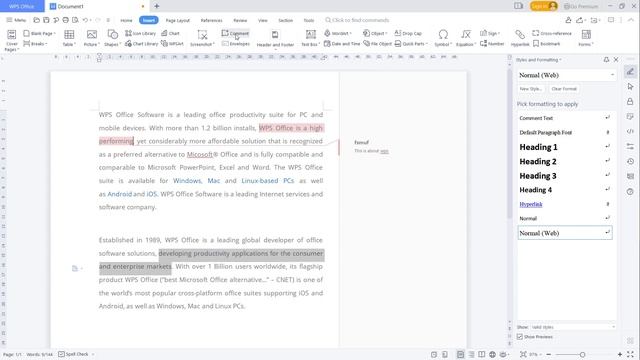The height and width of the screenshot is (360, 640).
Task: Open the Symbol picker
Action: 443,38
